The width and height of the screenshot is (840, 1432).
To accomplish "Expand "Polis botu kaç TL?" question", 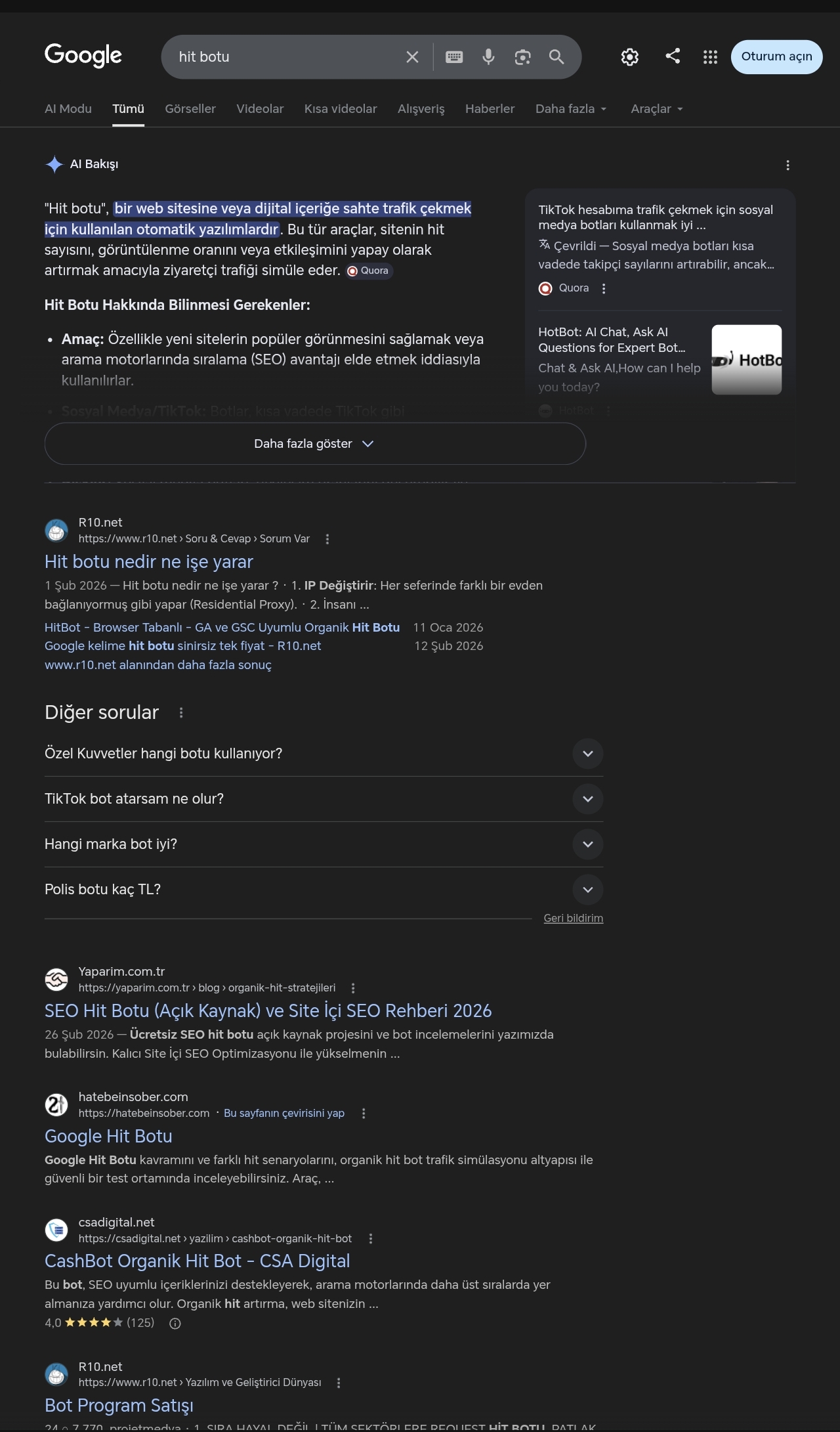I will 324,890.
